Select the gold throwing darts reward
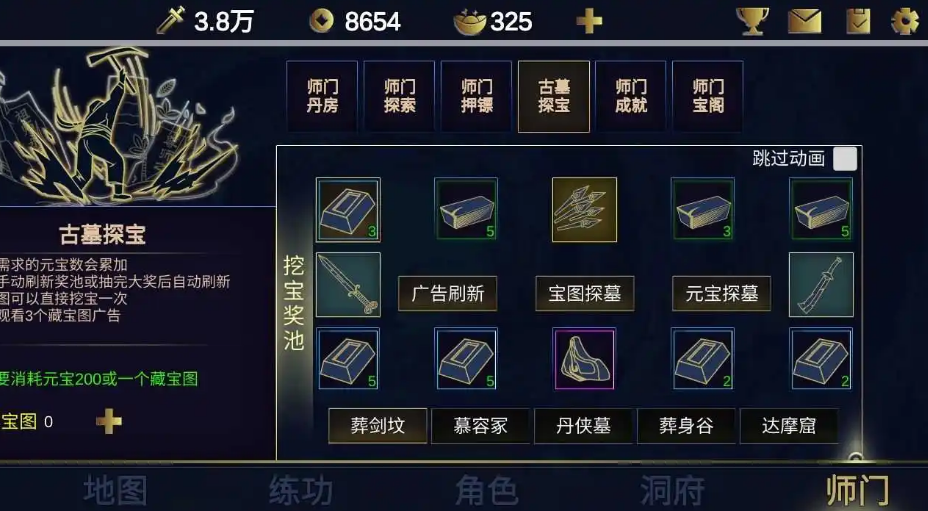Viewport: 928px width, 511px height. (584, 210)
